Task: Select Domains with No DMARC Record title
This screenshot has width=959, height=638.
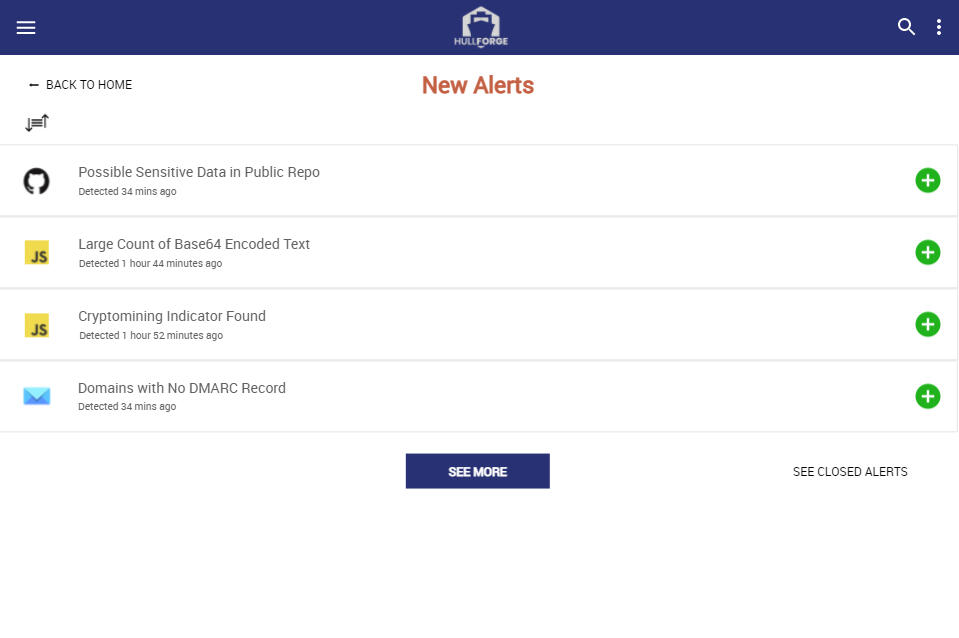Action: 182,388
